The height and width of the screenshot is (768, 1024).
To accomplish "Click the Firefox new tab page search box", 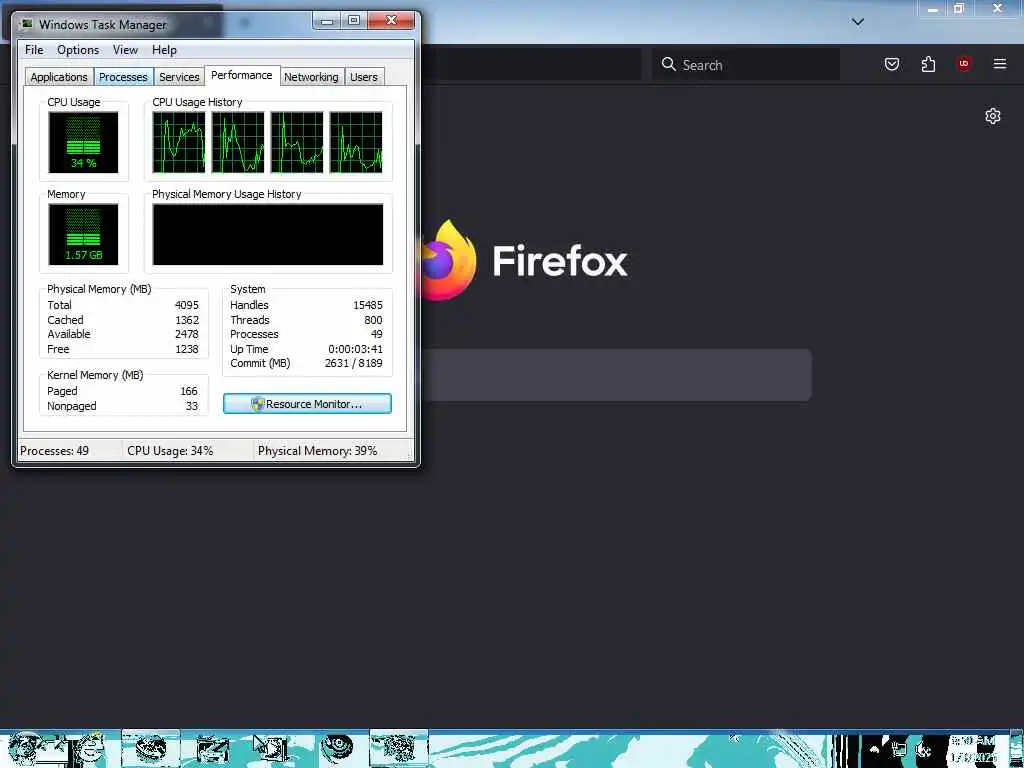I will (x=616, y=375).
